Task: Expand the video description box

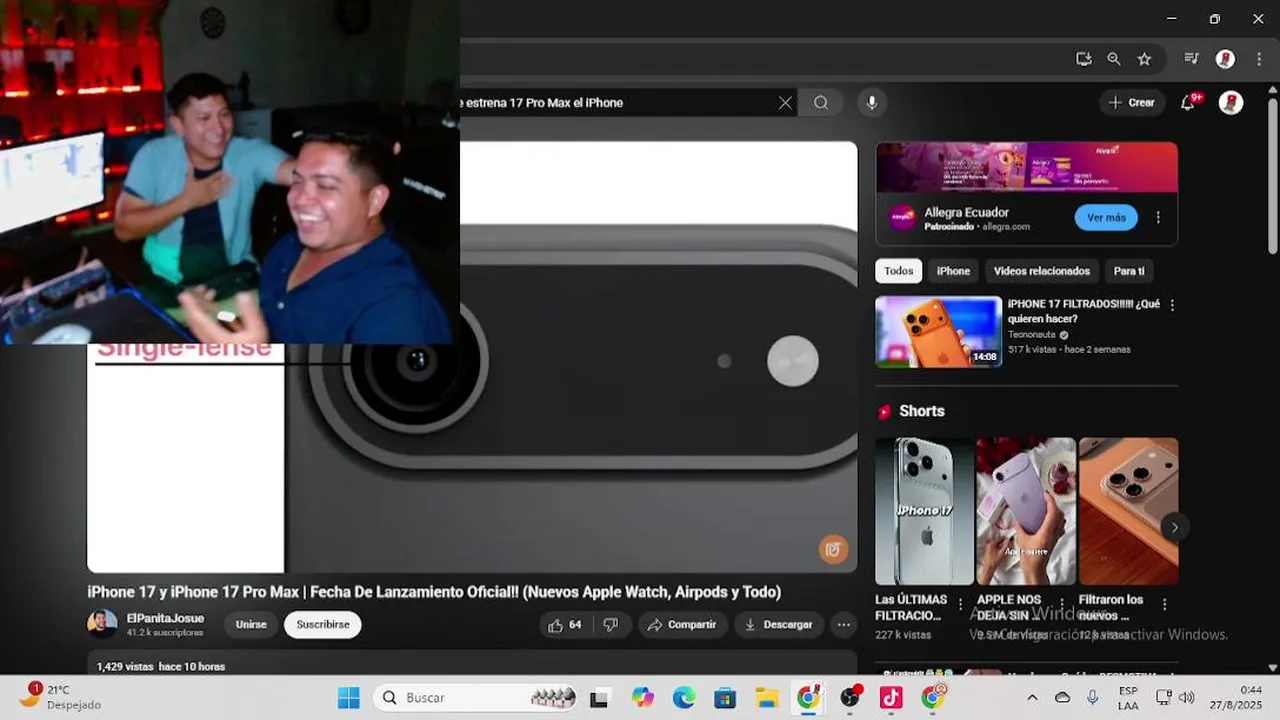Action: pyautogui.click(x=472, y=664)
